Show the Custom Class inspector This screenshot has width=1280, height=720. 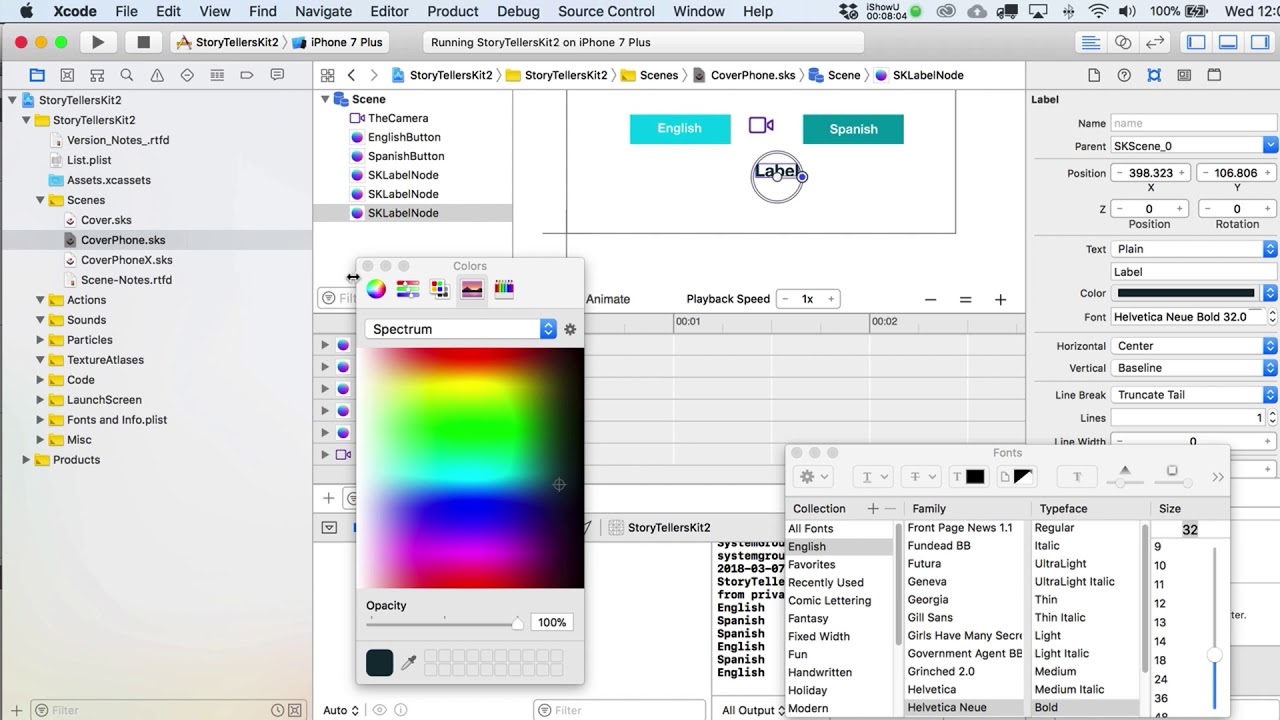click(x=1184, y=75)
